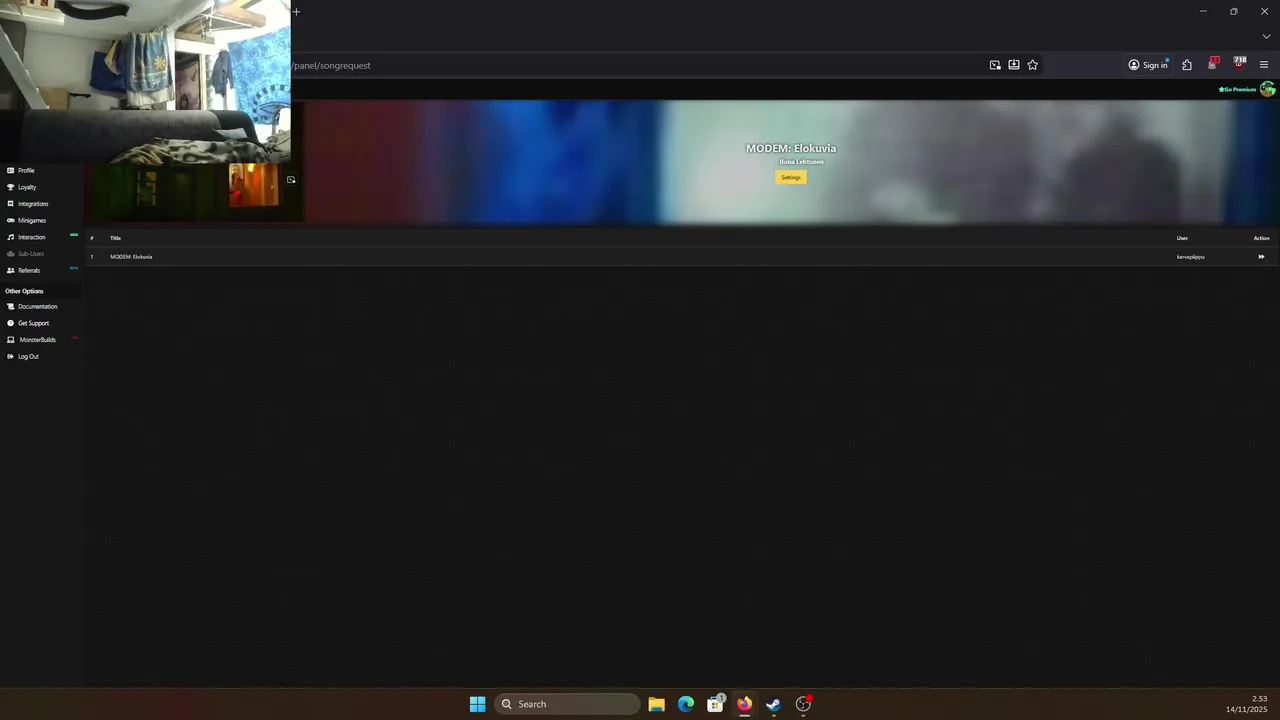The height and width of the screenshot is (720, 1280).
Task: Click the picture-in-picture address bar icon
Action: tap(995, 65)
